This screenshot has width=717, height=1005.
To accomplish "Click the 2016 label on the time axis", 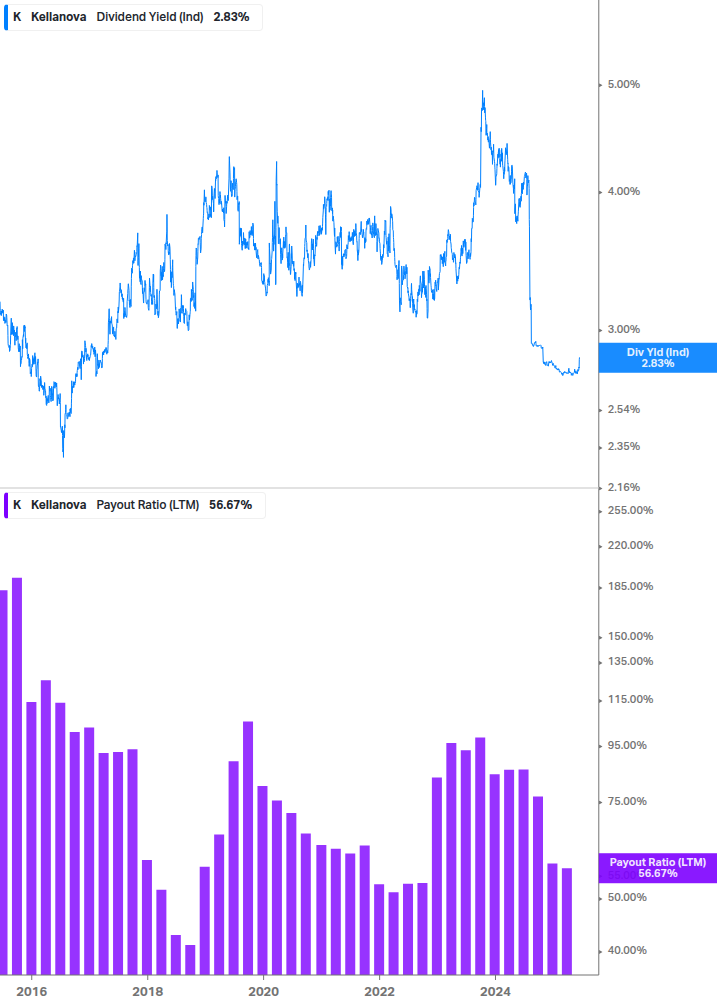I will pyautogui.click(x=31, y=992).
